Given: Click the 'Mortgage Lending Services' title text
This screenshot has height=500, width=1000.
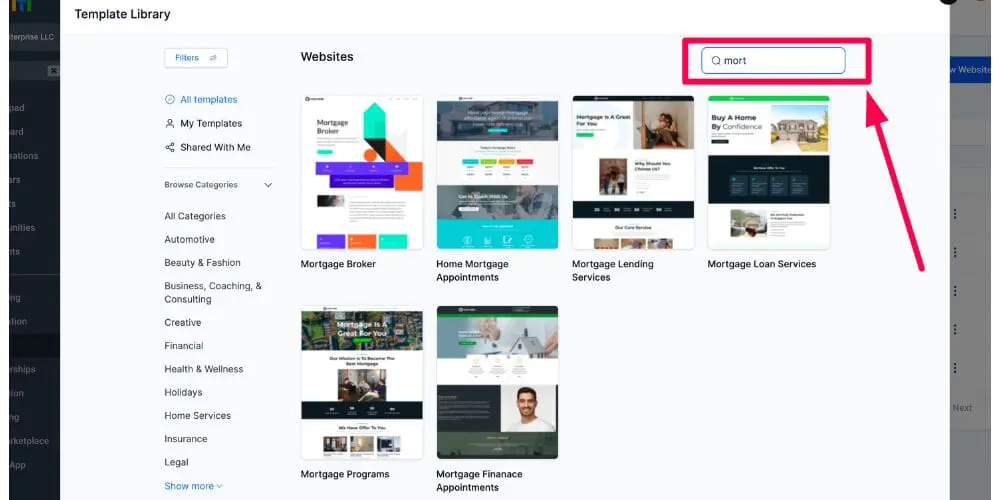Looking at the screenshot, I should (613, 270).
